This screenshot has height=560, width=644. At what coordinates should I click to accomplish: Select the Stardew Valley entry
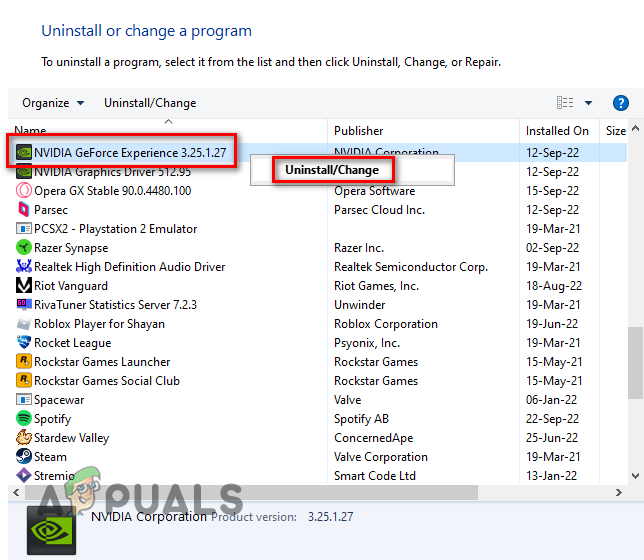71,438
